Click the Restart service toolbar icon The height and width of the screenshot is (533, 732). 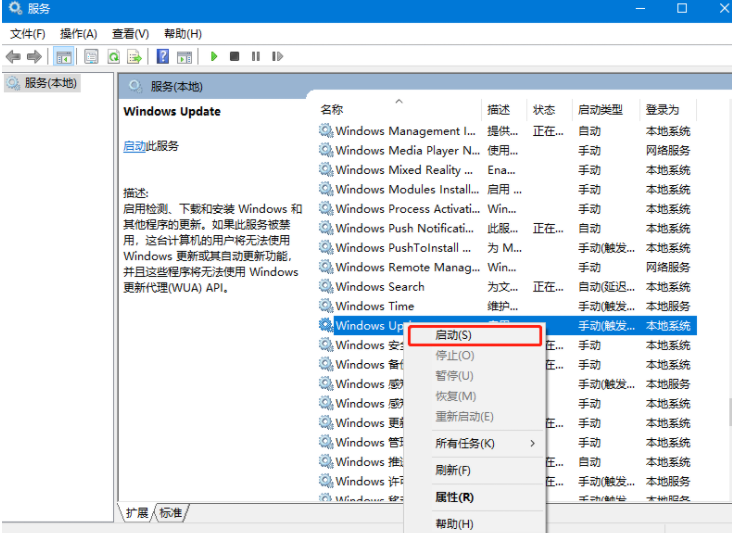pos(277,56)
